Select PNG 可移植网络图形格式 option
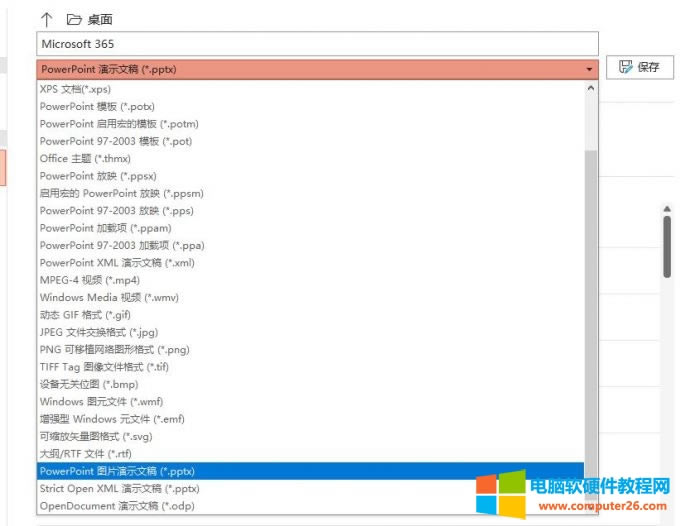680x526 pixels. coord(114,350)
